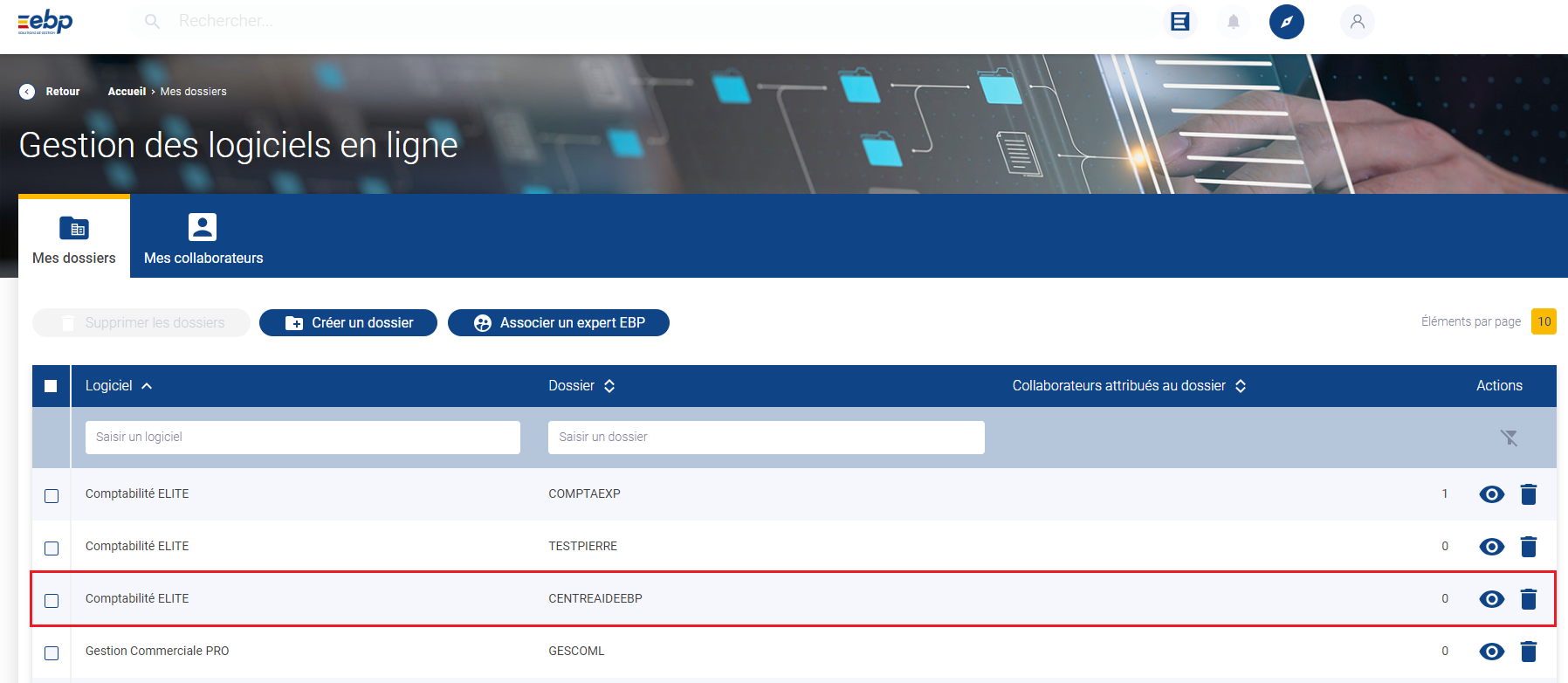Check the GESCOML row checkbox
1568x683 pixels.
click(52, 653)
